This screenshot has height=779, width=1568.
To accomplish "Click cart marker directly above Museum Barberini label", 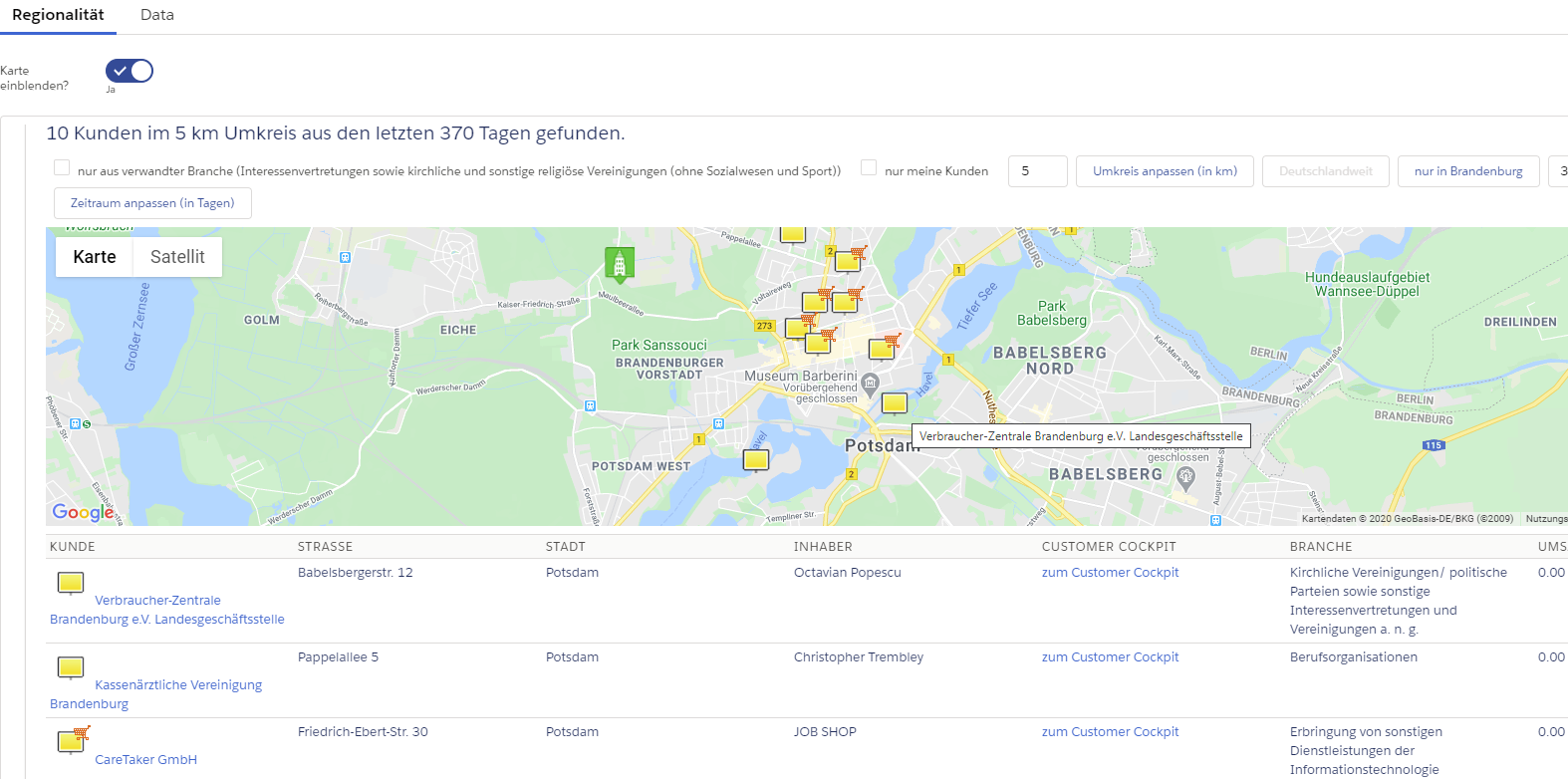I will pyautogui.click(x=820, y=342).
